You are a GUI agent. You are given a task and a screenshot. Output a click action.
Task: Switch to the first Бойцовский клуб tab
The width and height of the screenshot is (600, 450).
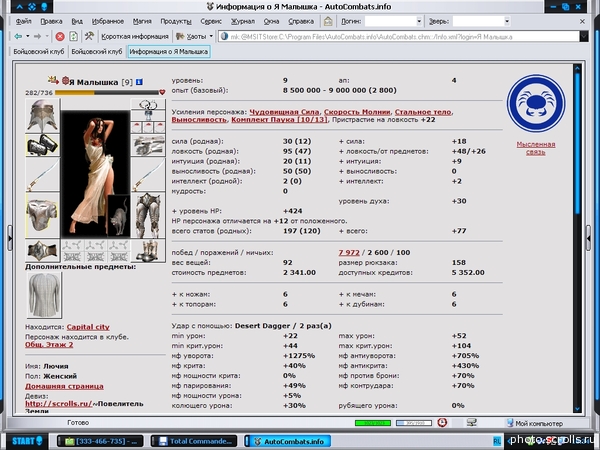[x=38, y=52]
